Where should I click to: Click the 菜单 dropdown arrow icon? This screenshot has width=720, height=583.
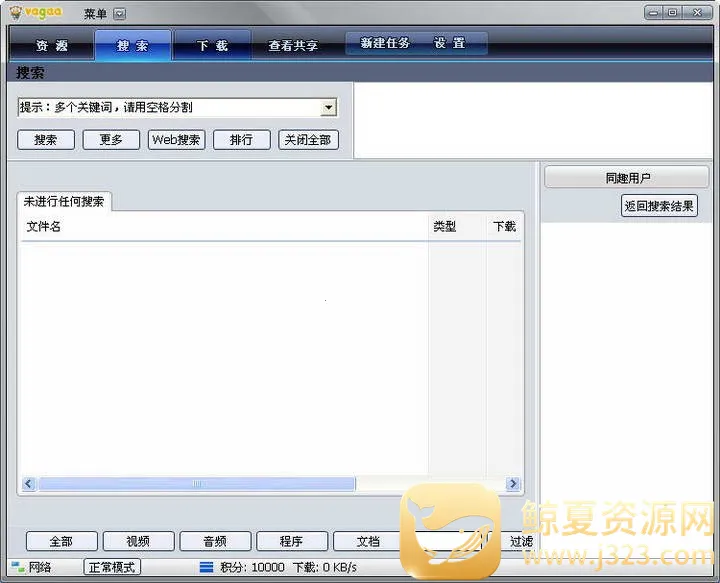[120, 13]
